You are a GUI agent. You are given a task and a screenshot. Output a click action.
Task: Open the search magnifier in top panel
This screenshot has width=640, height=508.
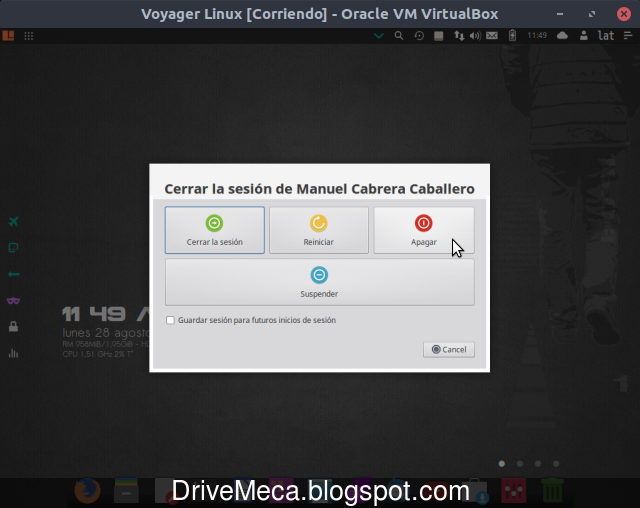click(x=399, y=36)
